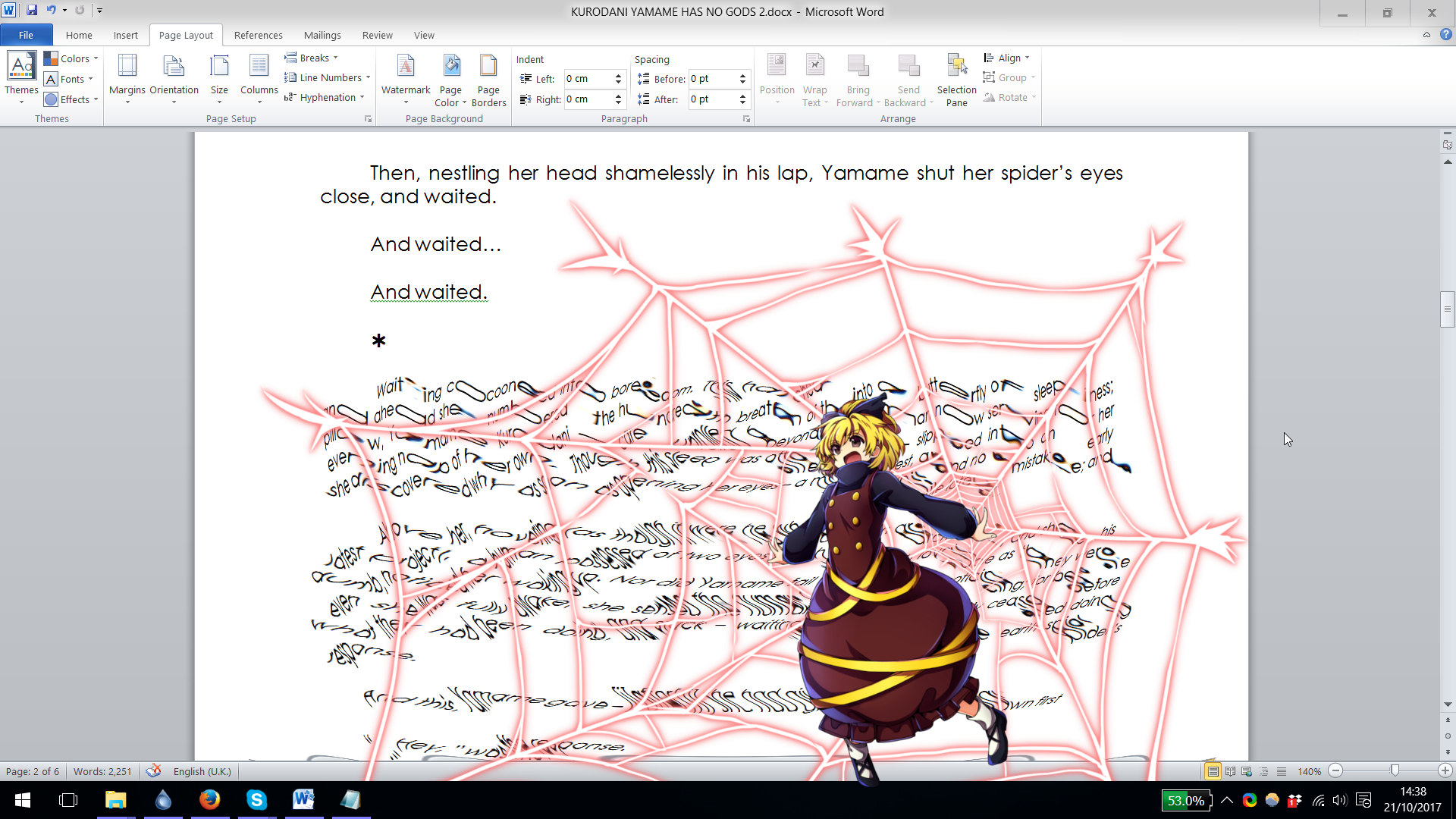Image resolution: width=1456 pixels, height=819 pixels.
Task: Expand the Rotate dropdown
Action: point(1009,97)
